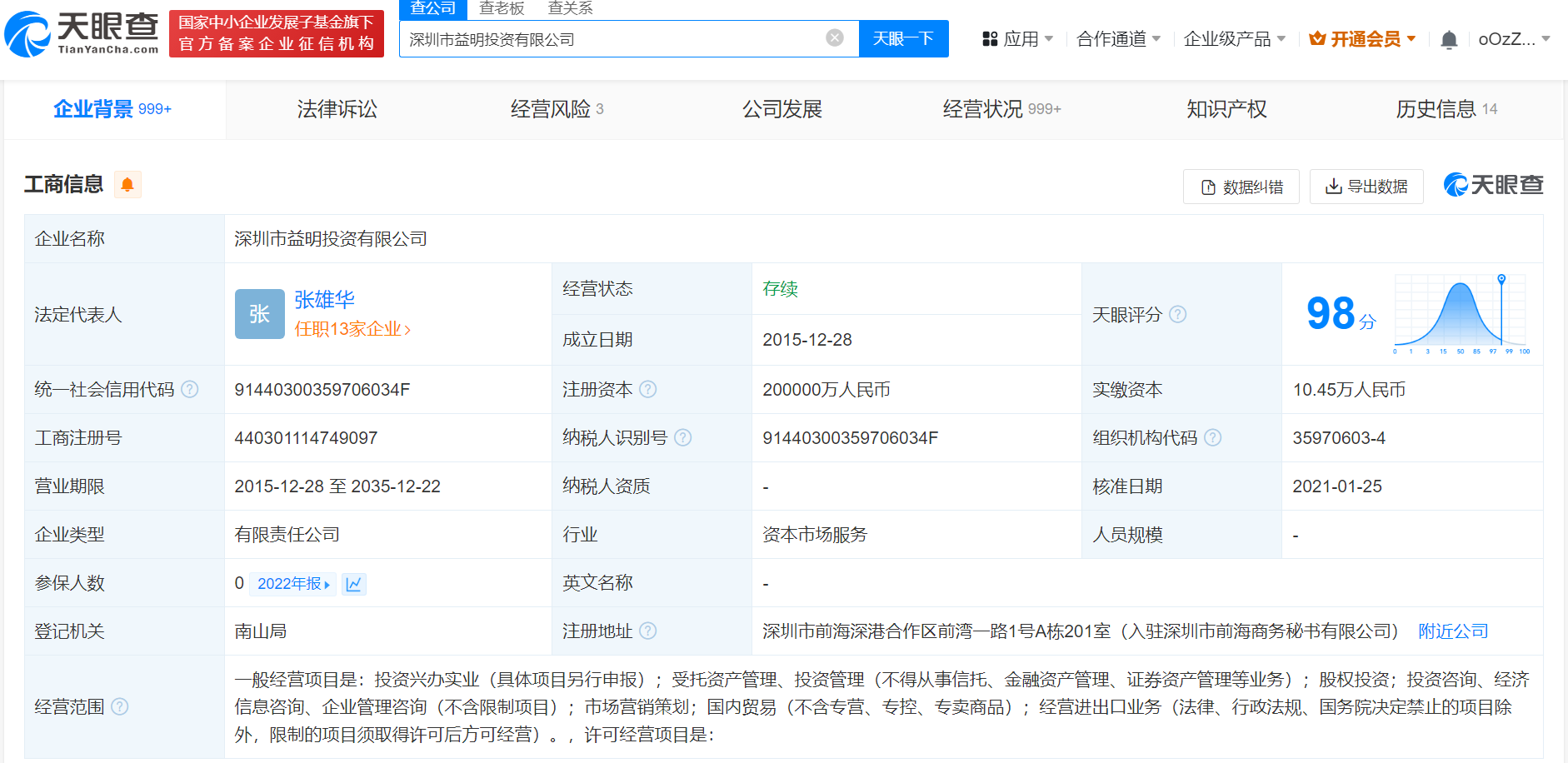
Task: Switch to the 知识产权 tab
Action: coord(1226,109)
